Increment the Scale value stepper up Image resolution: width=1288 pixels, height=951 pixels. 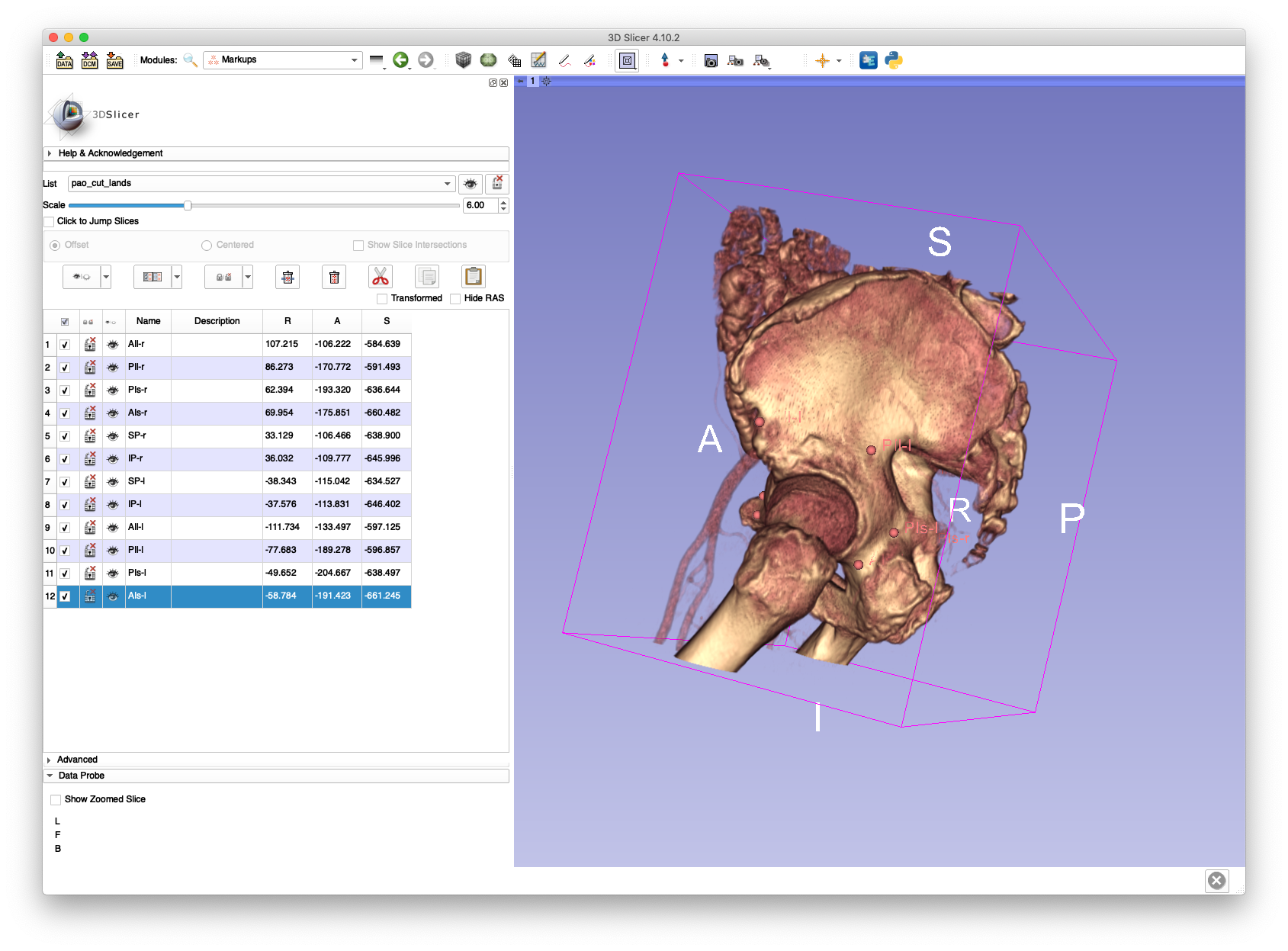pyautogui.click(x=503, y=202)
